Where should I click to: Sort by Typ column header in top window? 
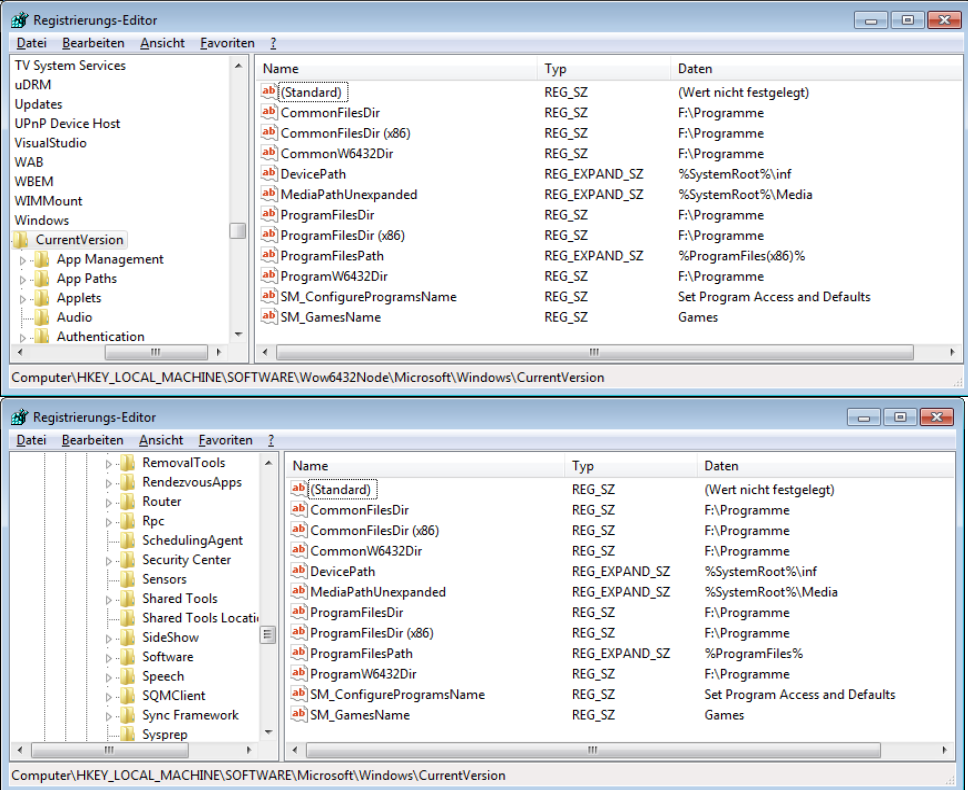click(604, 69)
